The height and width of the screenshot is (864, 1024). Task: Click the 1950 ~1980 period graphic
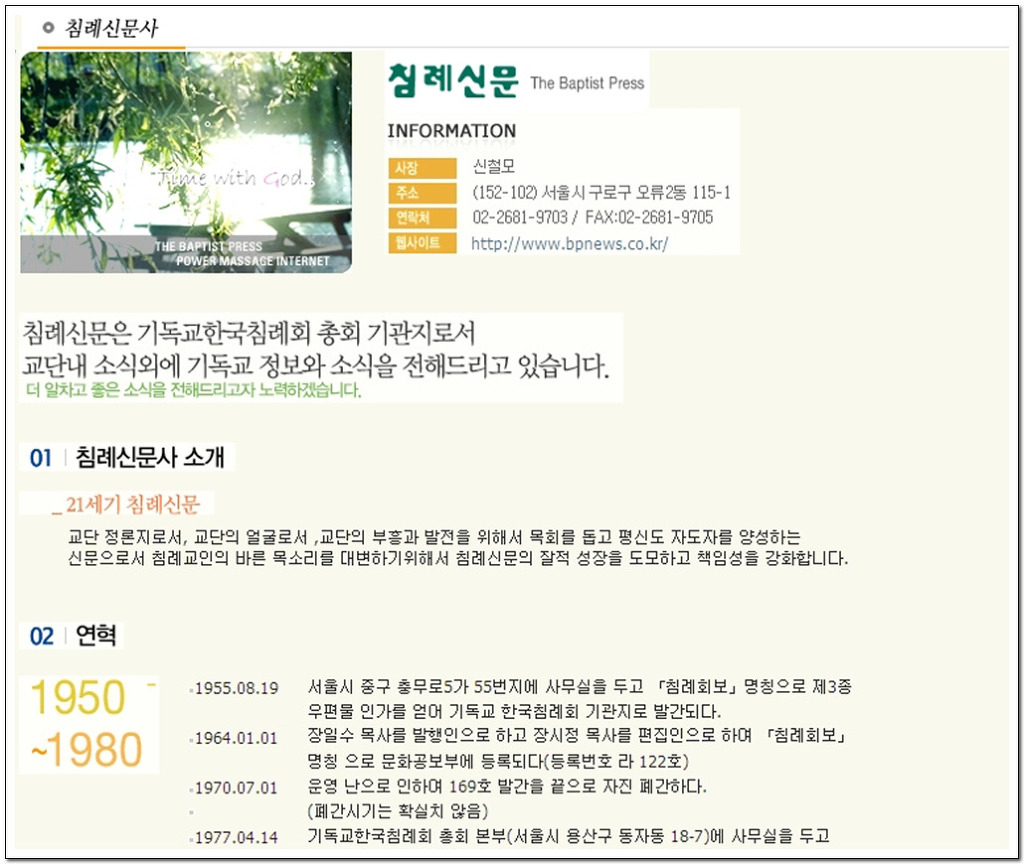[88, 724]
